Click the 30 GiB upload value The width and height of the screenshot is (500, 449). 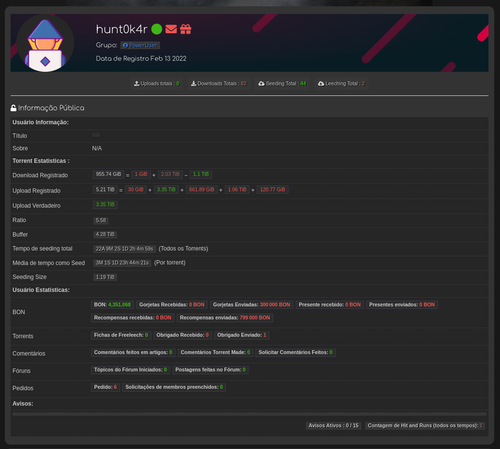point(136,190)
